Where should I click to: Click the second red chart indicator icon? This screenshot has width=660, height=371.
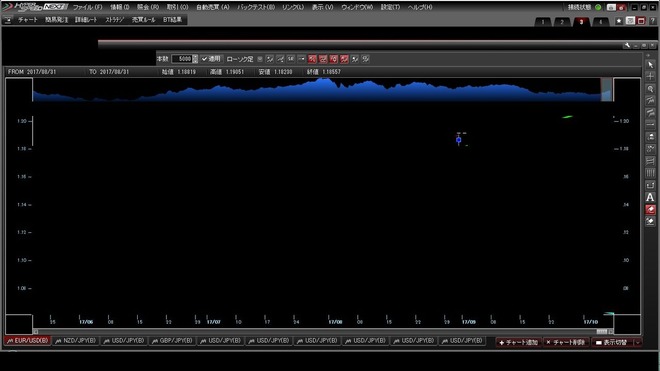pos(323,59)
